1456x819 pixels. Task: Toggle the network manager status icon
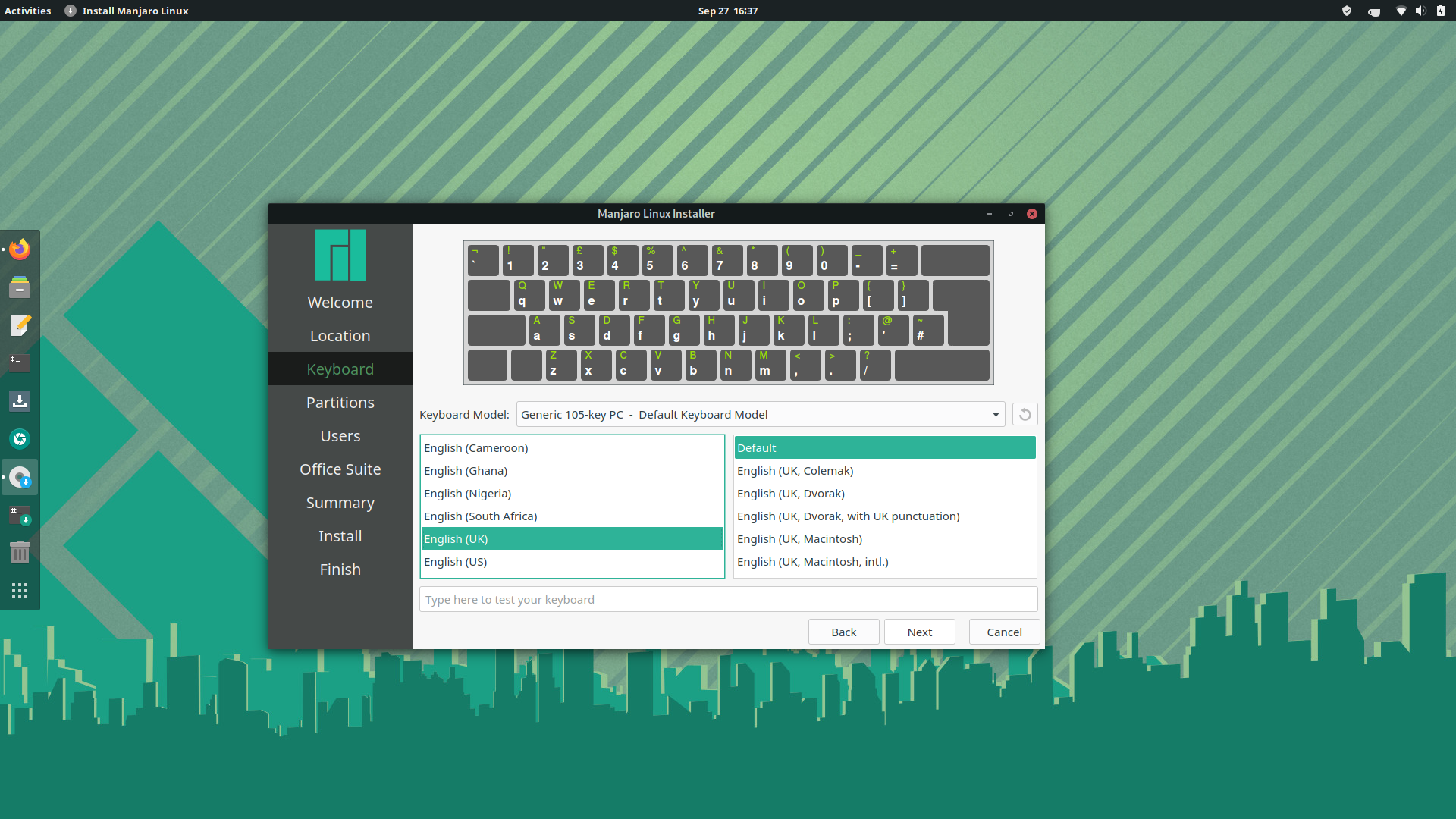(1399, 11)
